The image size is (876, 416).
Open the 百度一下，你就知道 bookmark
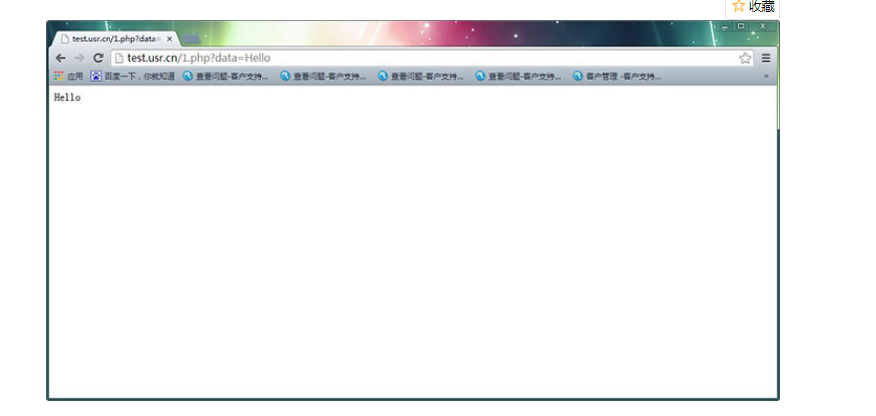tap(132, 76)
